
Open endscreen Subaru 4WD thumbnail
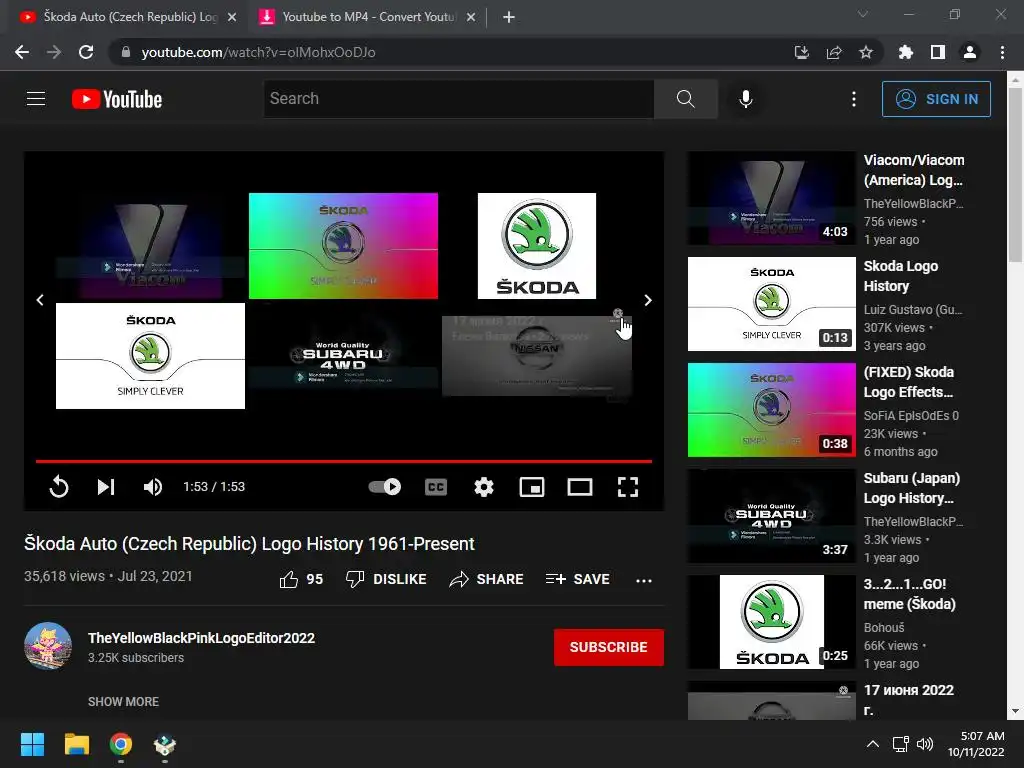click(344, 356)
